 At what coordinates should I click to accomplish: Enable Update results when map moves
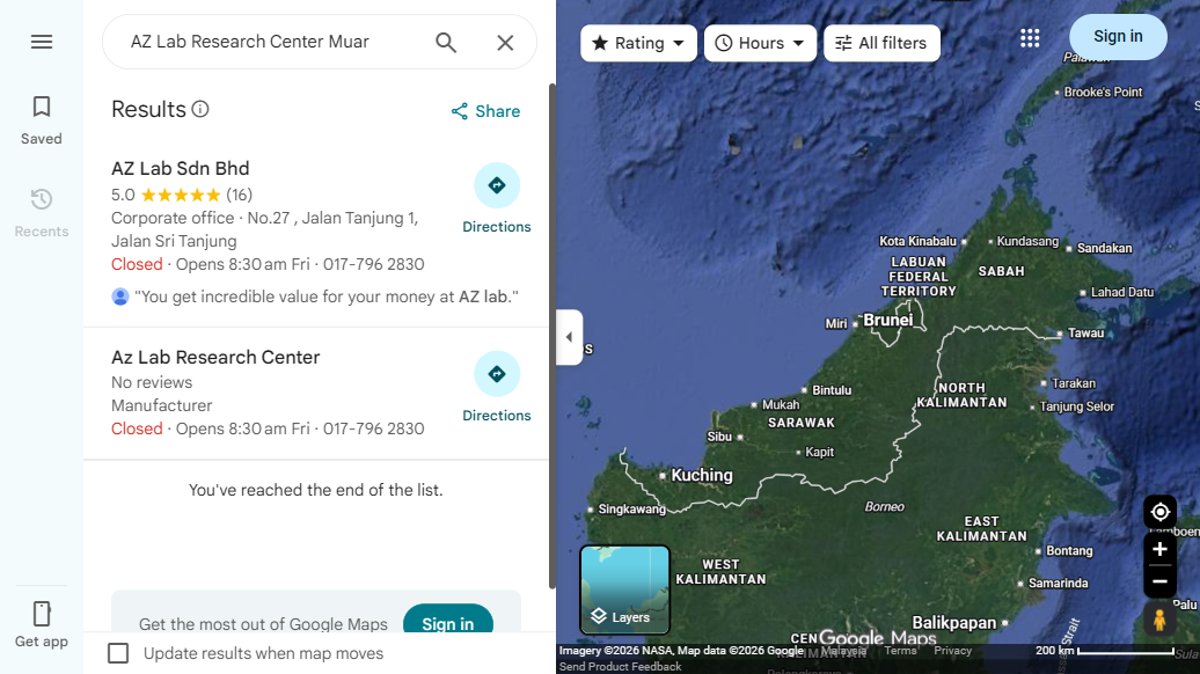click(x=118, y=653)
